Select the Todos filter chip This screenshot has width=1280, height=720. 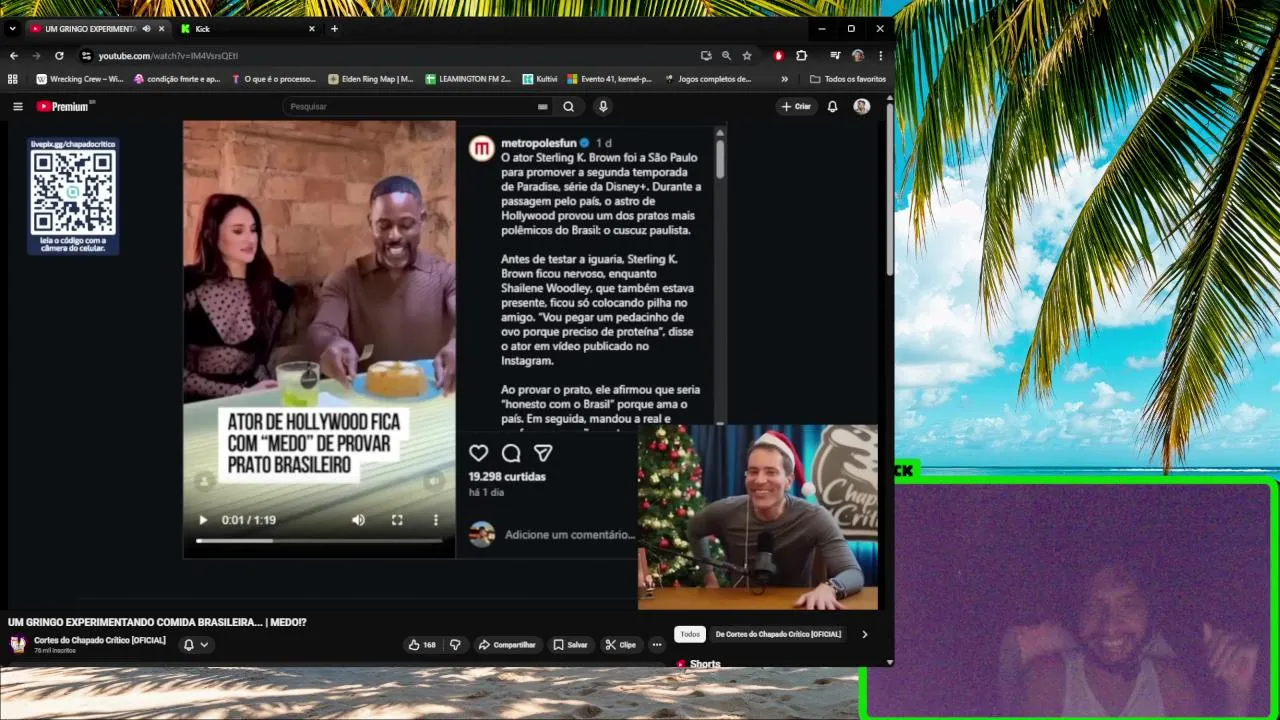[x=690, y=634]
